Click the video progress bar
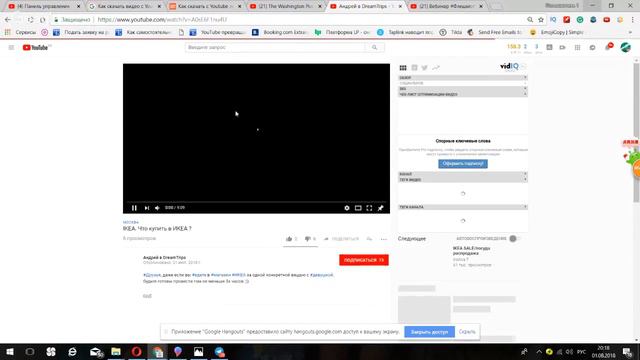640x360 pixels. (256, 202)
